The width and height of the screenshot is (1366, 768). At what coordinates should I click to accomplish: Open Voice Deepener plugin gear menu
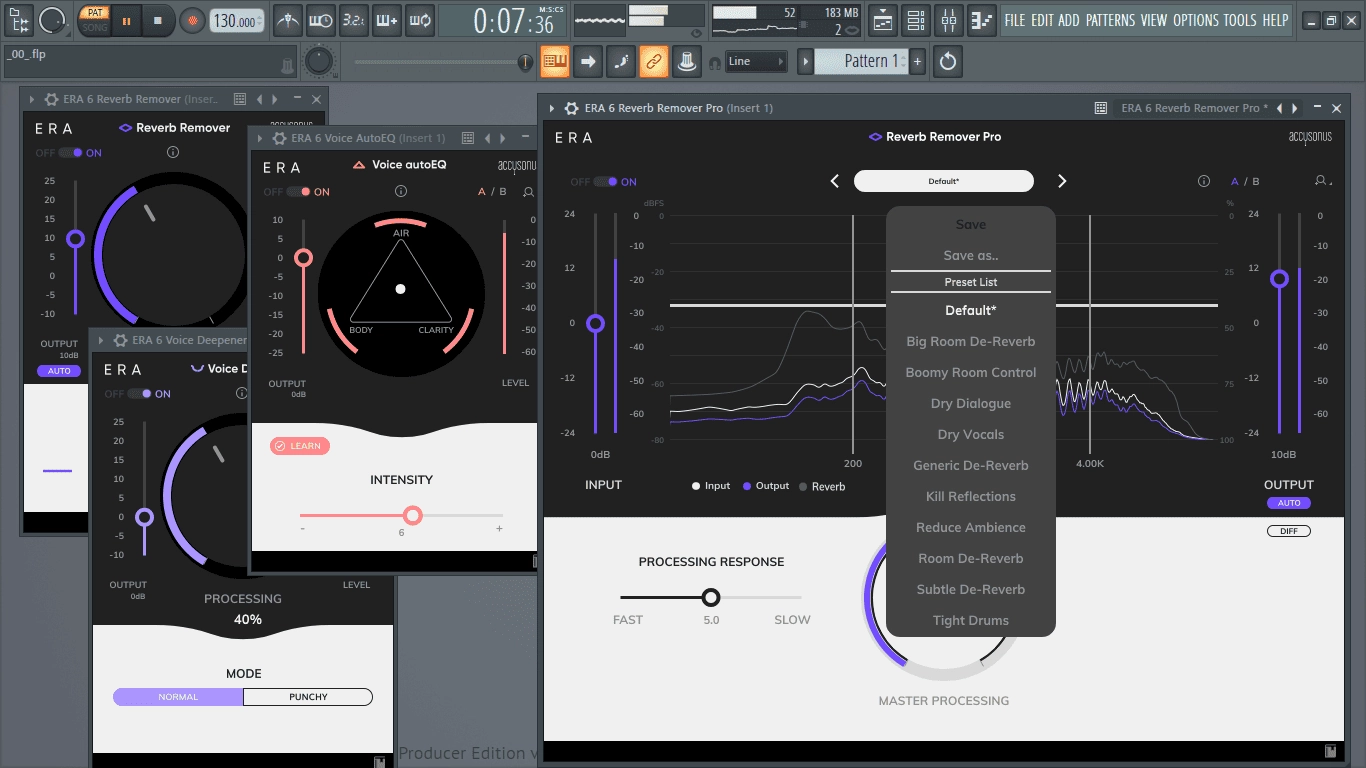point(120,340)
